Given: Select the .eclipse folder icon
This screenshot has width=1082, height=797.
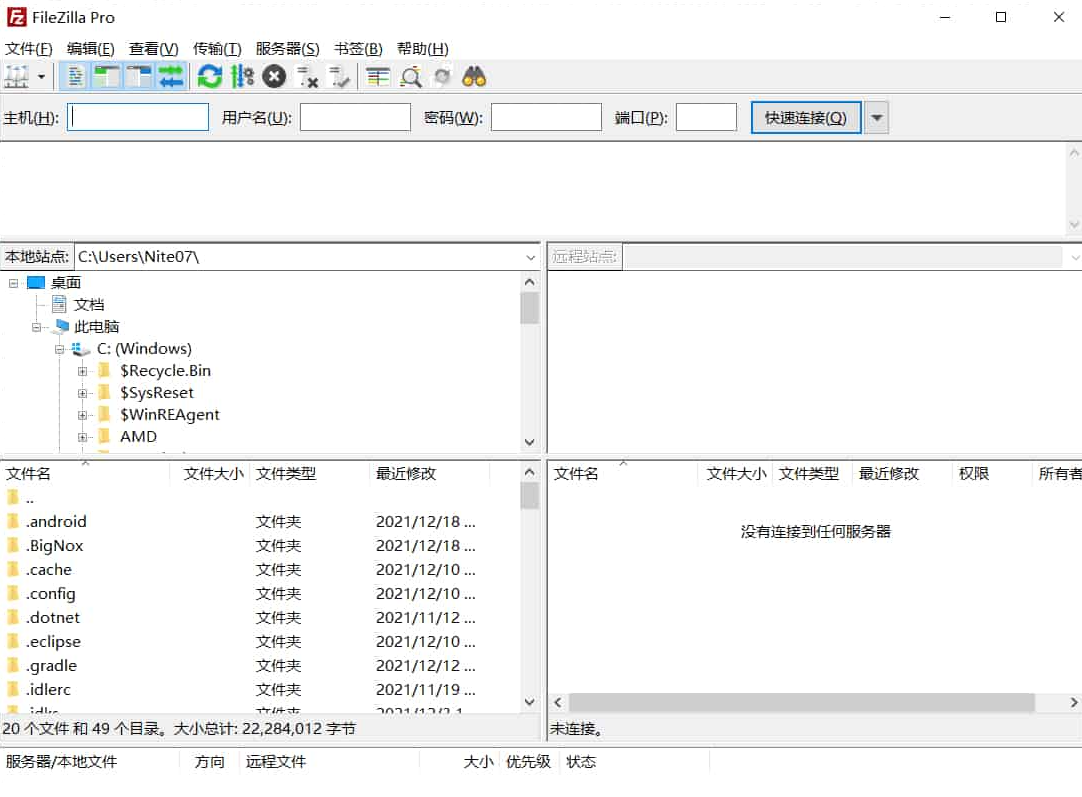Looking at the screenshot, I should [12, 641].
